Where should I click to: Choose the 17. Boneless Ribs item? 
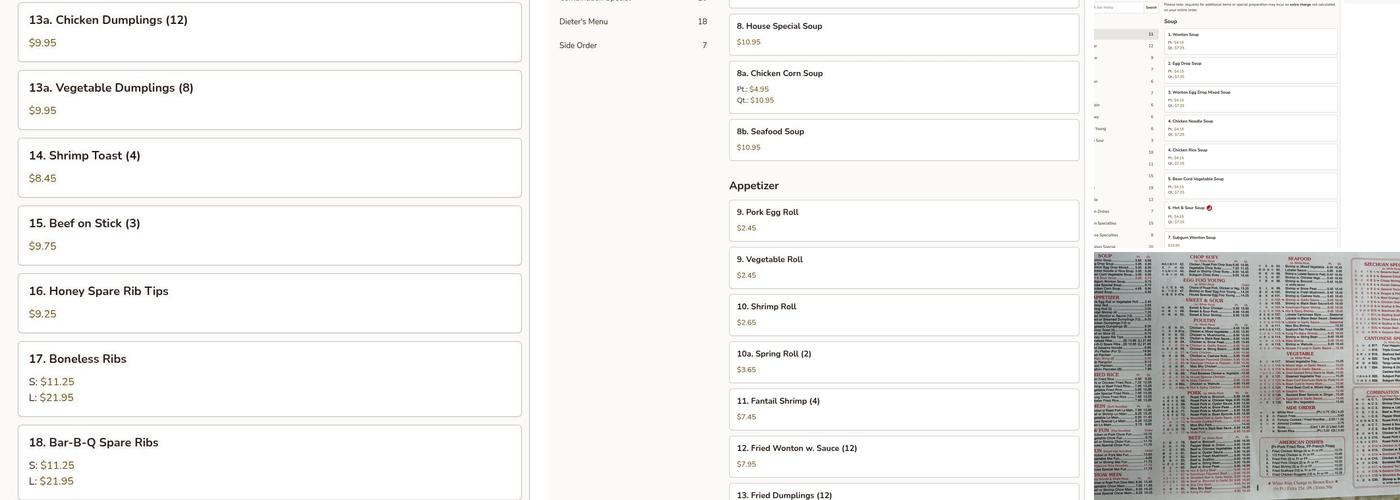(x=269, y=379)
